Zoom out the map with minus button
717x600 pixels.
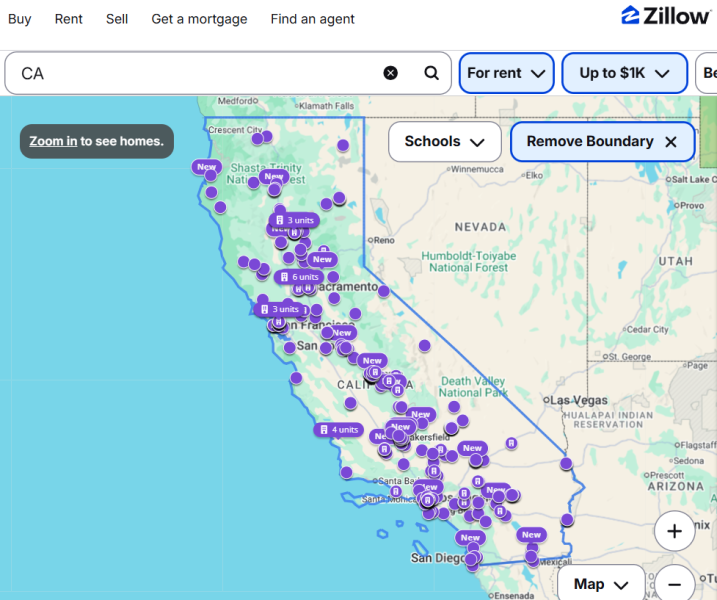[x=674, y=584]
